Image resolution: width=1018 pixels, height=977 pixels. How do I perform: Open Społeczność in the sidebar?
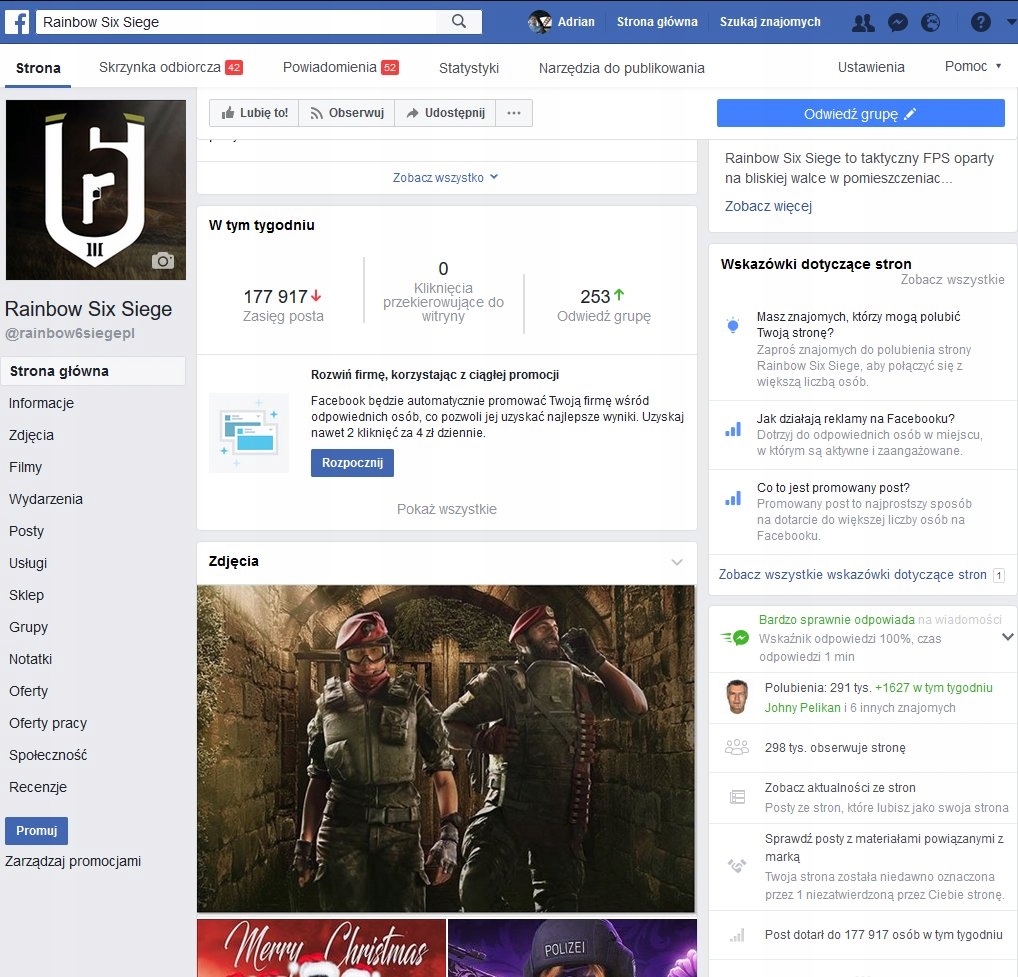click(x=48, y=755)
